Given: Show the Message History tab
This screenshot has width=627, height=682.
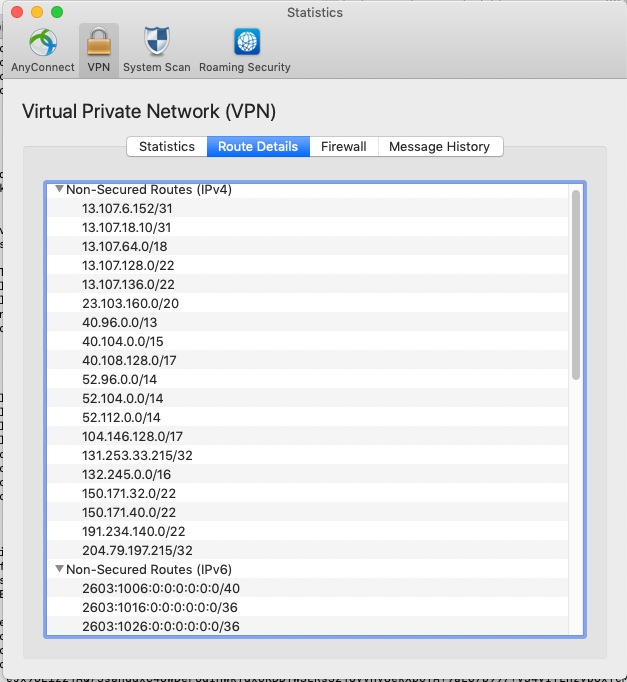Looking at the screenshot, I should tap(439, 147).
